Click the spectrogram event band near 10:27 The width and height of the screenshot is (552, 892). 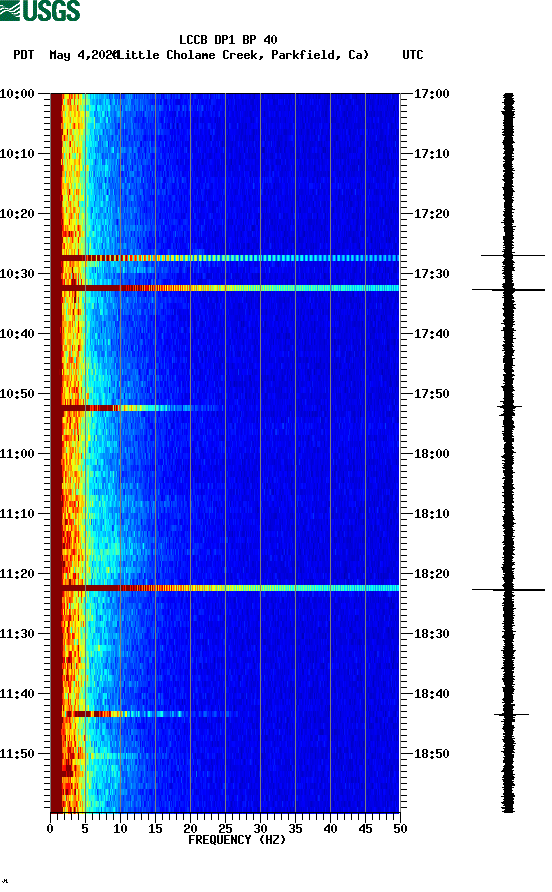tap(225, 258)
